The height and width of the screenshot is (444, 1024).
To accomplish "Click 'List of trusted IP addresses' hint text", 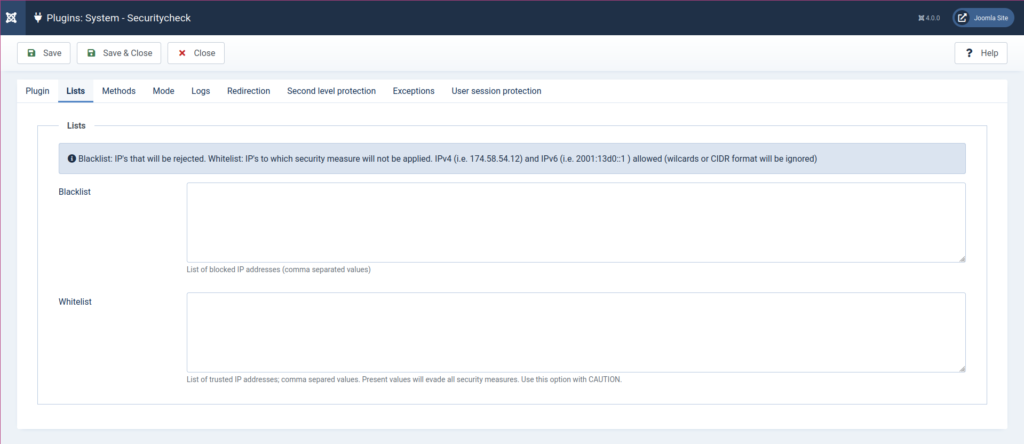I will 404,379.
